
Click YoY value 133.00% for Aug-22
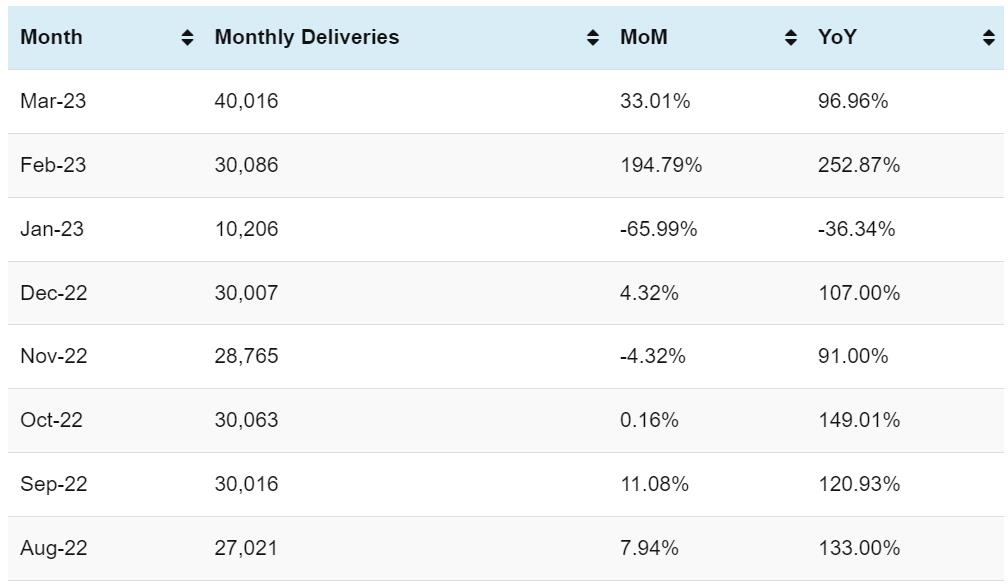pyautogui.click(x=858, y=548)
